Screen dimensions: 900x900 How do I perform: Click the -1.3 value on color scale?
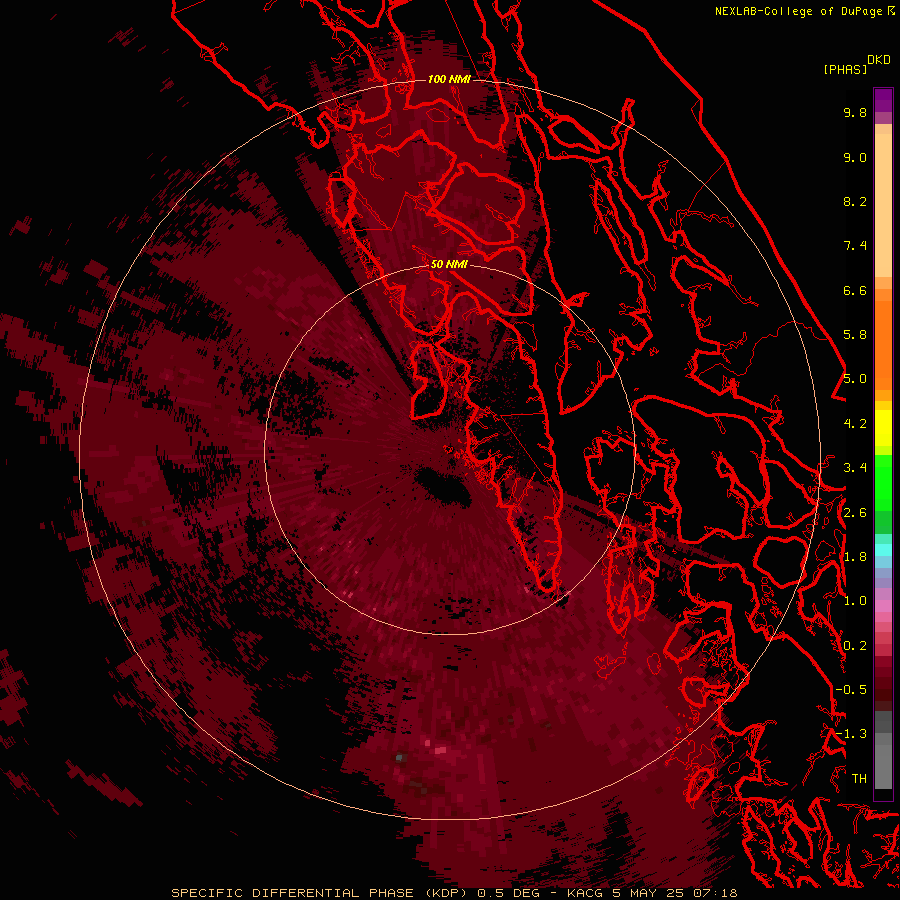click(851, 734)
